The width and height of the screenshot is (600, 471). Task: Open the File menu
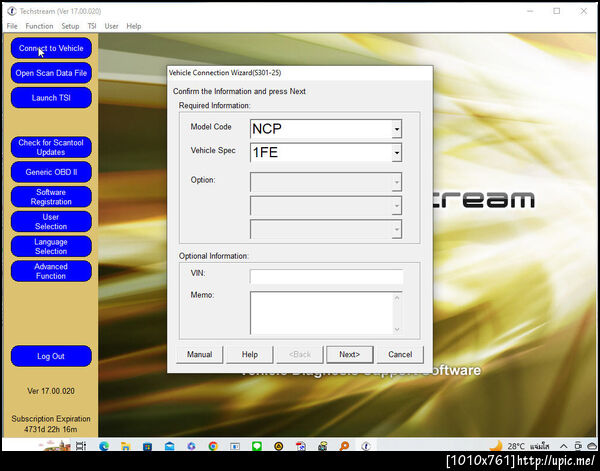point(12,26)
